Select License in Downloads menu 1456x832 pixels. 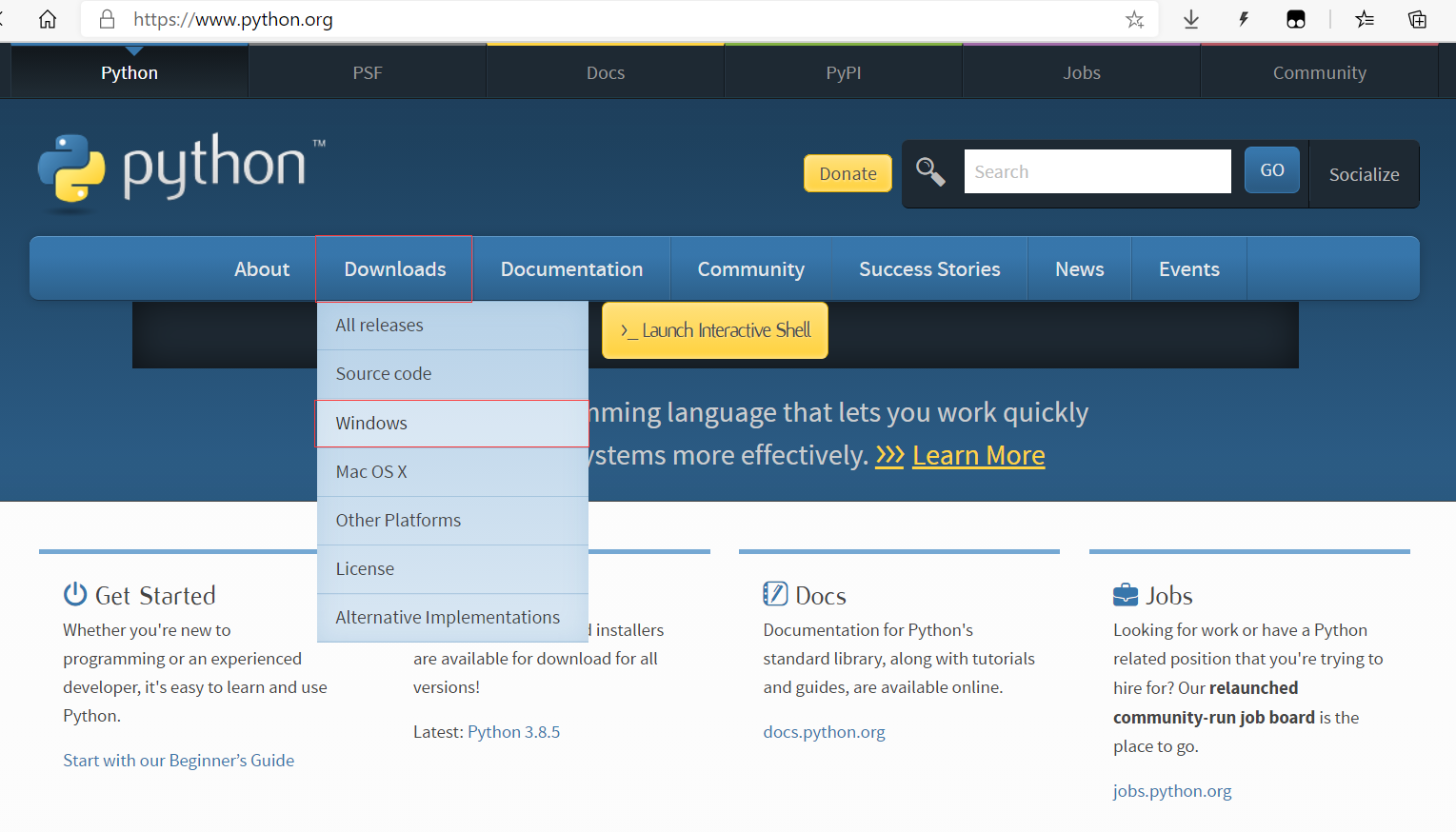click(x=452, y=569)
